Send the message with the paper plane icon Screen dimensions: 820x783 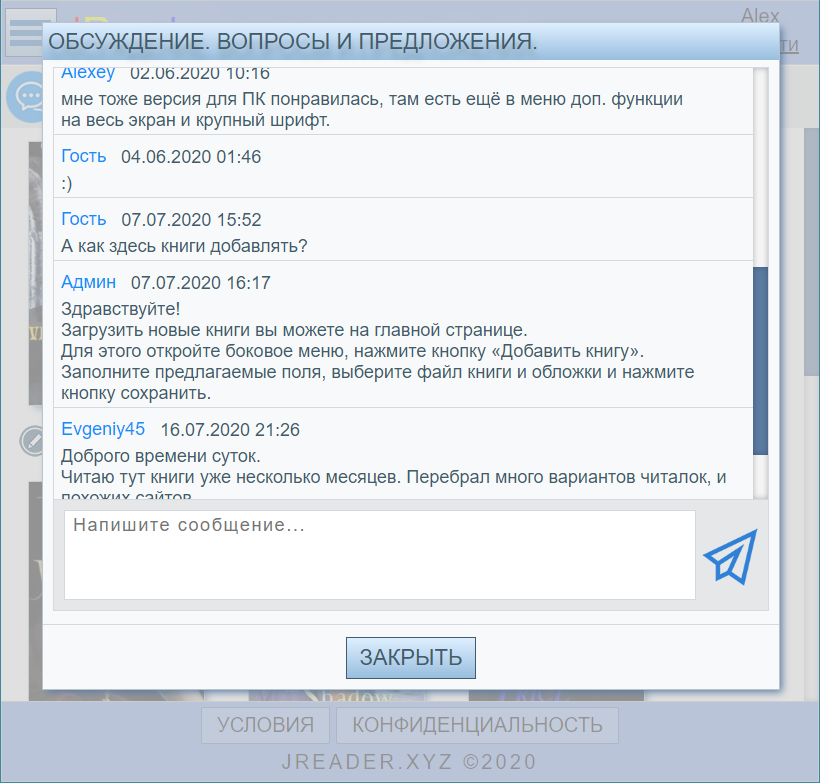coord(729,554)
